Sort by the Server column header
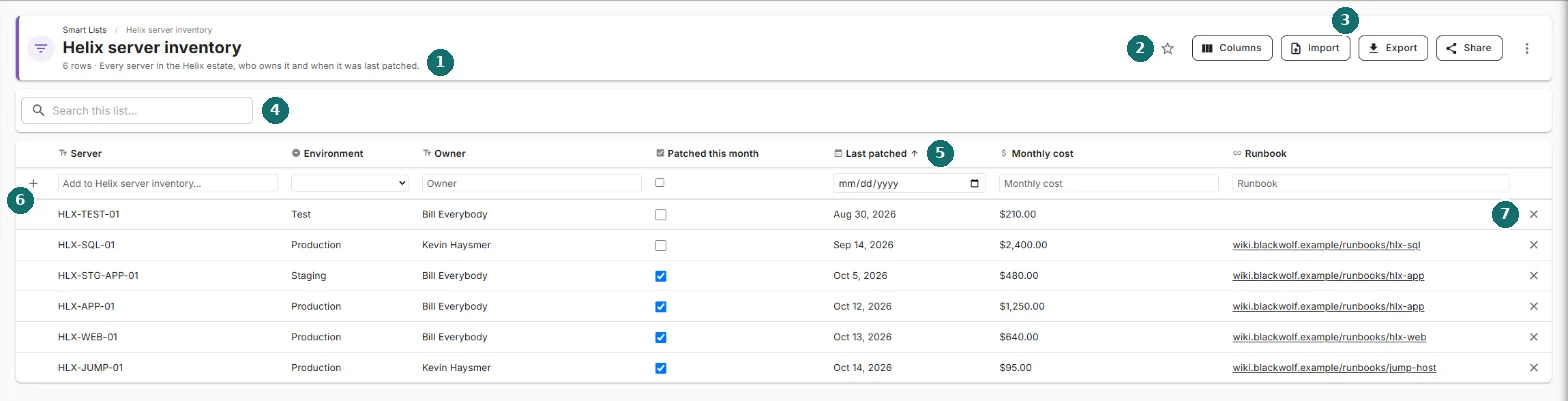The height and width of the screenshot is (401, 1568). (80, 154)
